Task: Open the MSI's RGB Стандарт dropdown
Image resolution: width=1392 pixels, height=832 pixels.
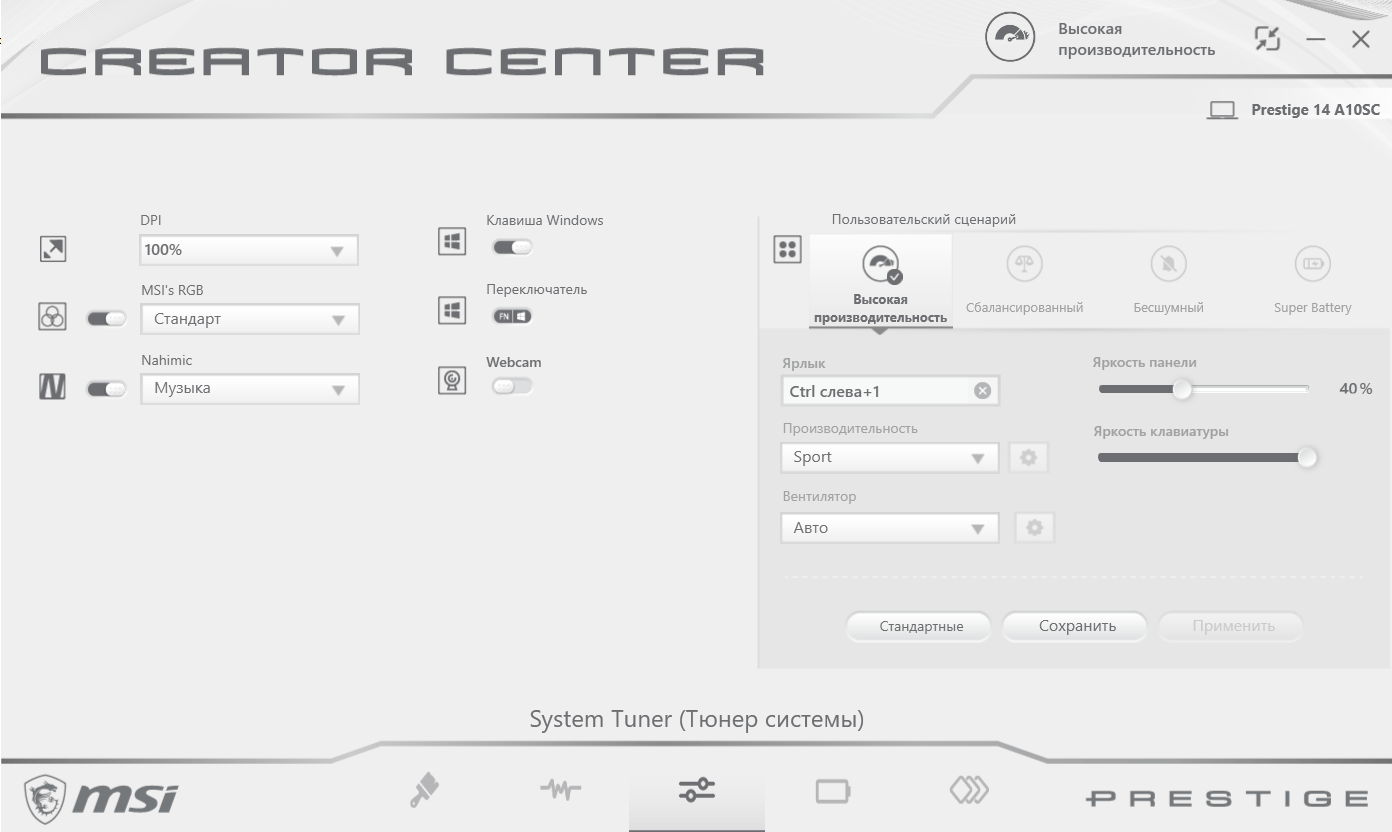Action: (x=249, y=320)
